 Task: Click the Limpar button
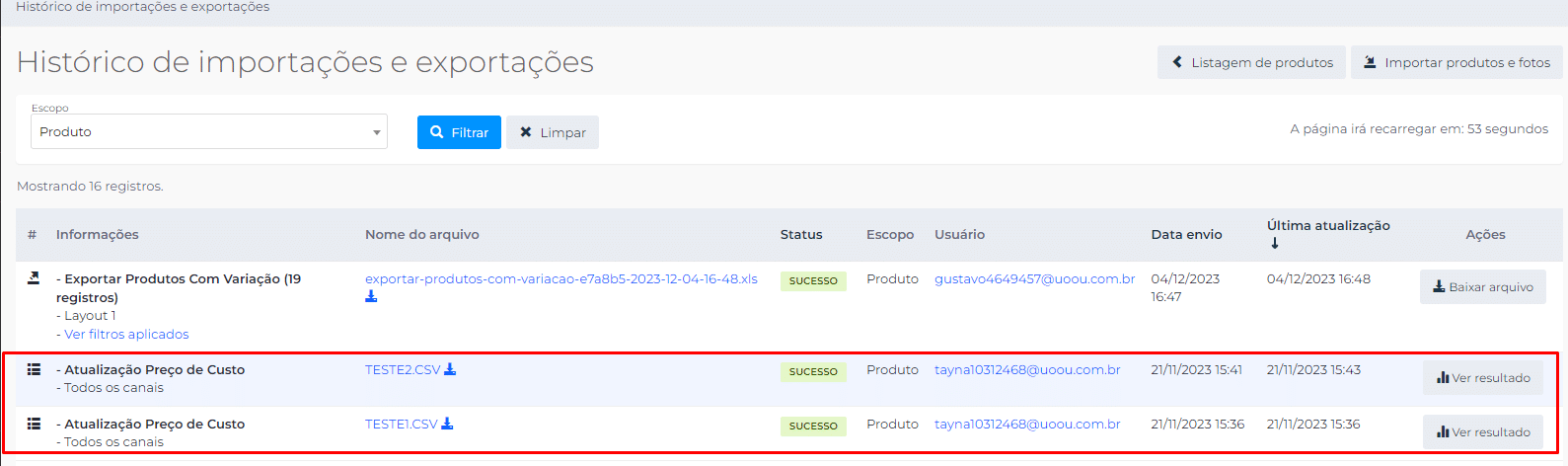[553, 132]
